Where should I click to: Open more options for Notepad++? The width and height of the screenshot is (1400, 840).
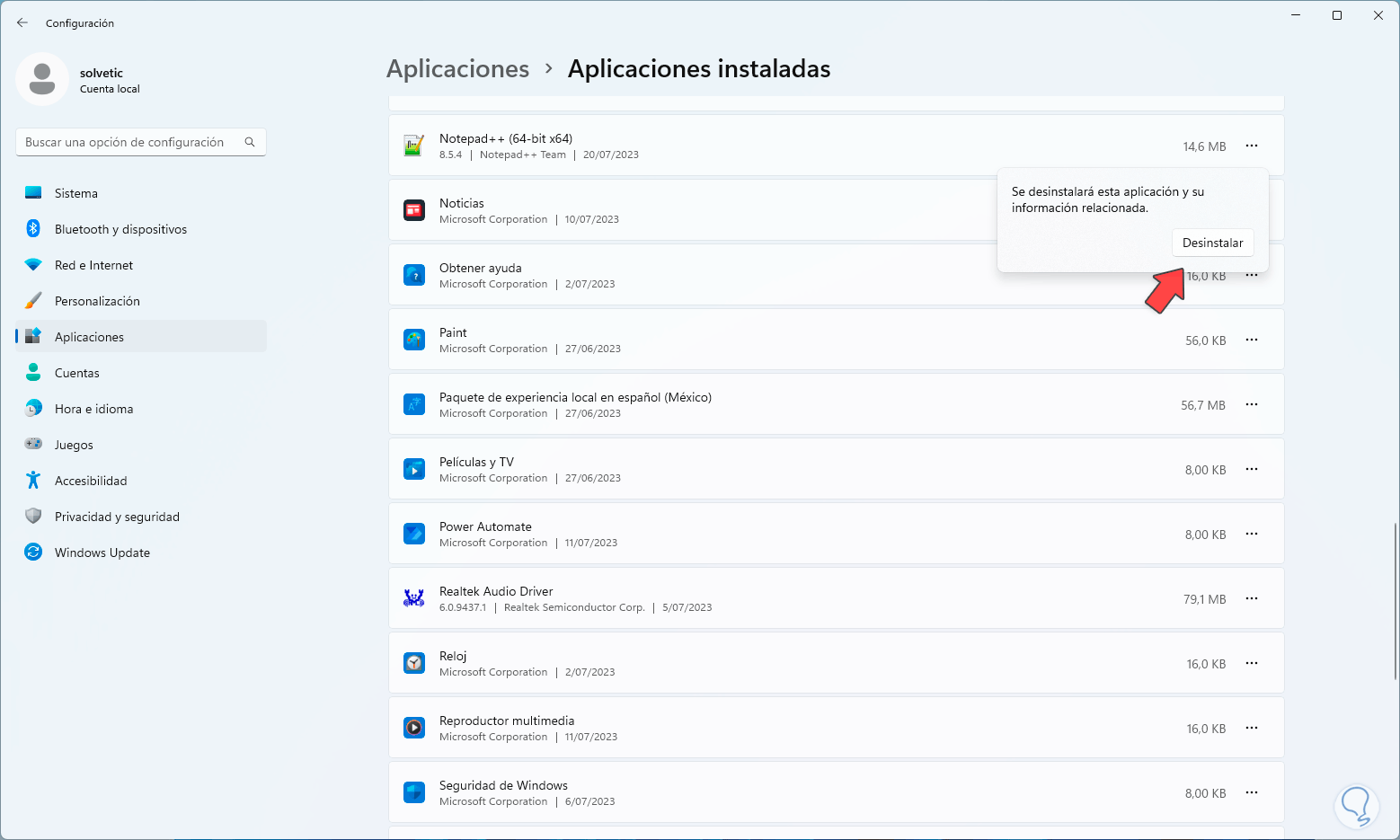point(1252,146)
